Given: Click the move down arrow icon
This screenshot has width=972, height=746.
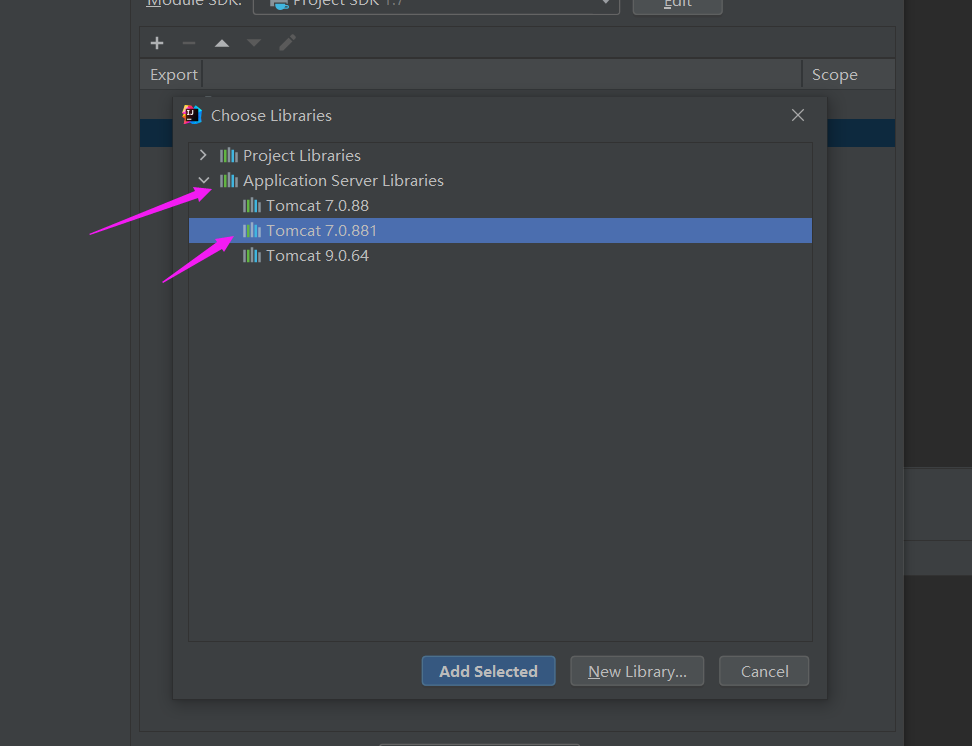Looking at the screenshot, I should 254,43.
